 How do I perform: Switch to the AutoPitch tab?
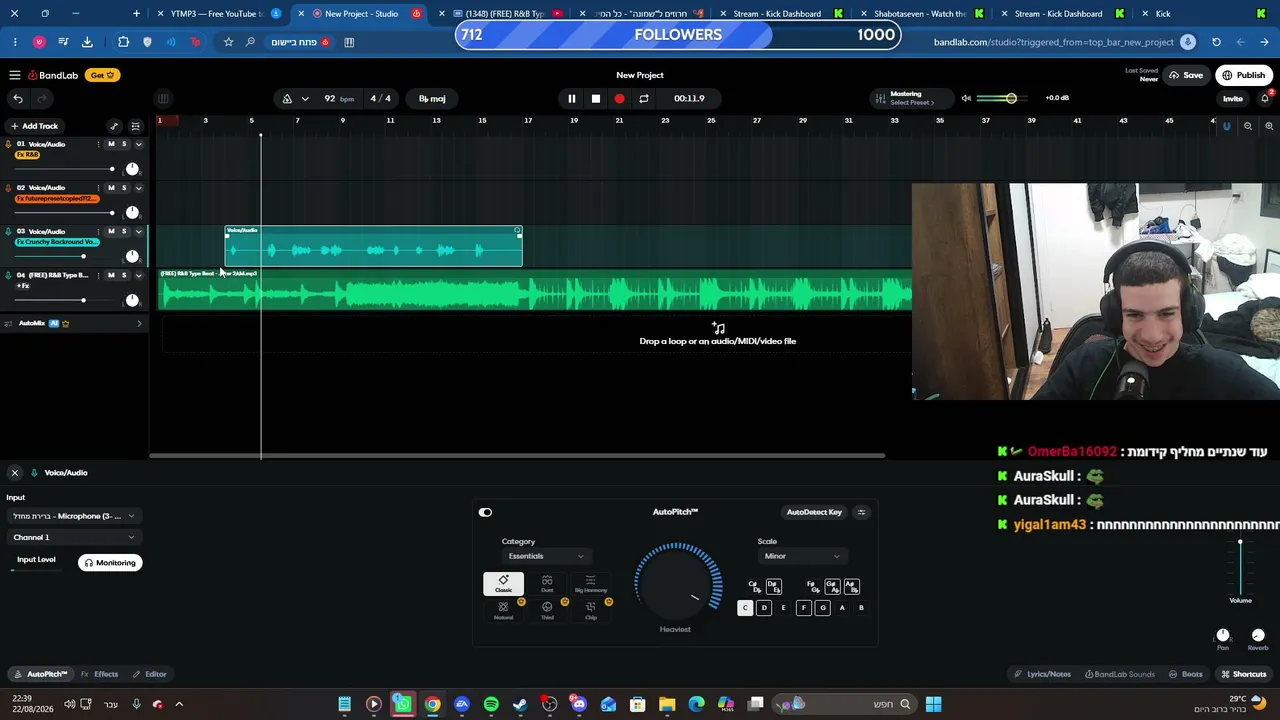pos(41,674)
